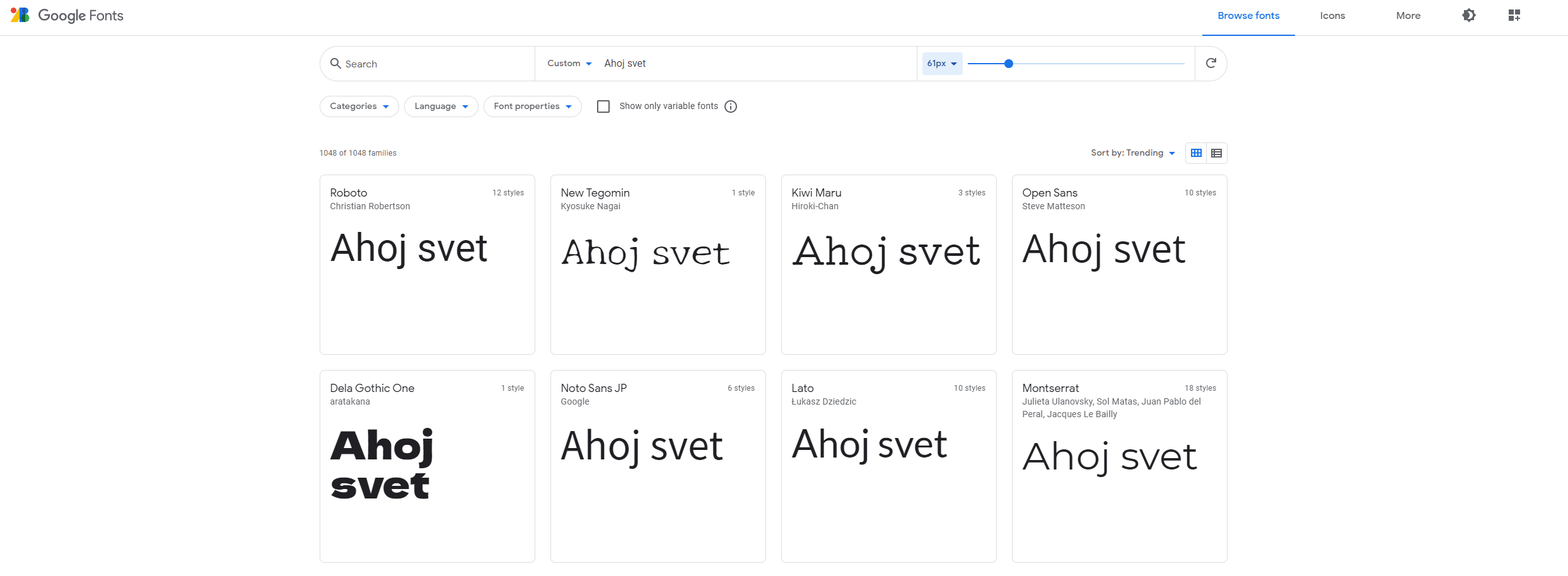This screenshot has width=1568, height=576.
Task: Enable Show only variable fonts checkbox
Action: click(x=603, y=107)
